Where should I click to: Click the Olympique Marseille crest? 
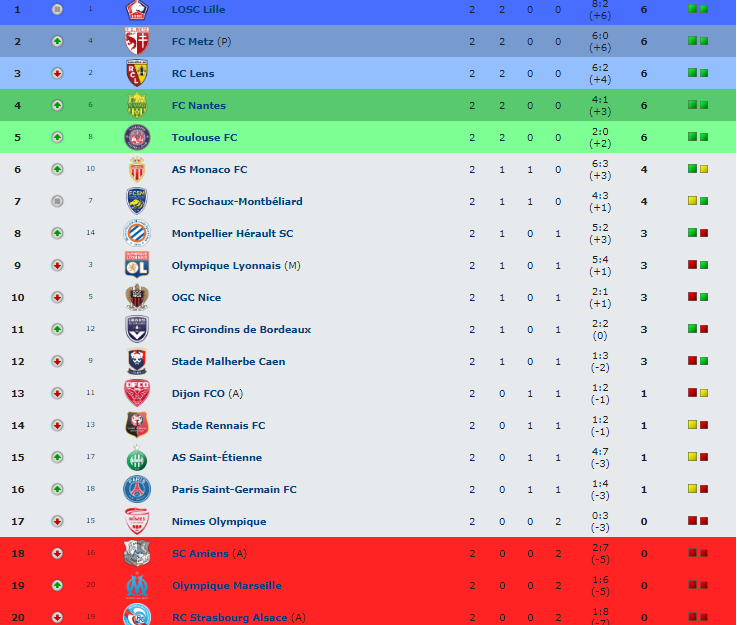137,586
